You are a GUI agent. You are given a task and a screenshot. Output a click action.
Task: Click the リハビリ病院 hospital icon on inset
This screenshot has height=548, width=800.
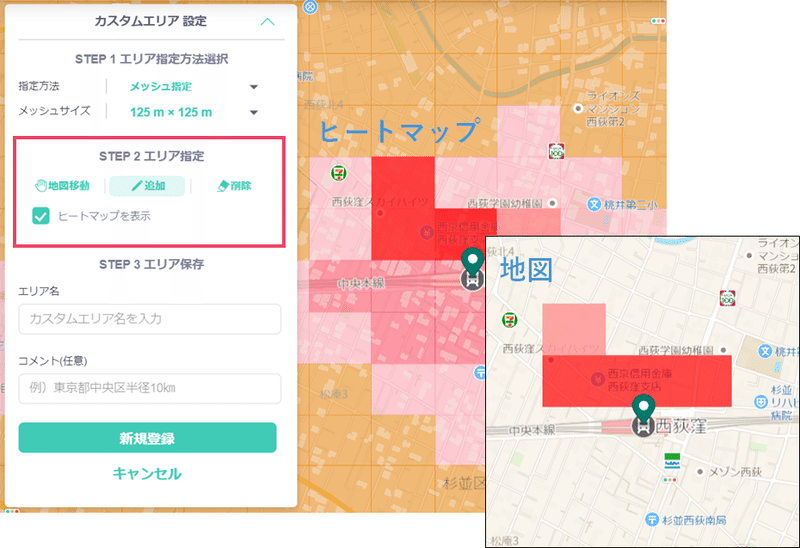pyautogui.click(x=761, y=402)
